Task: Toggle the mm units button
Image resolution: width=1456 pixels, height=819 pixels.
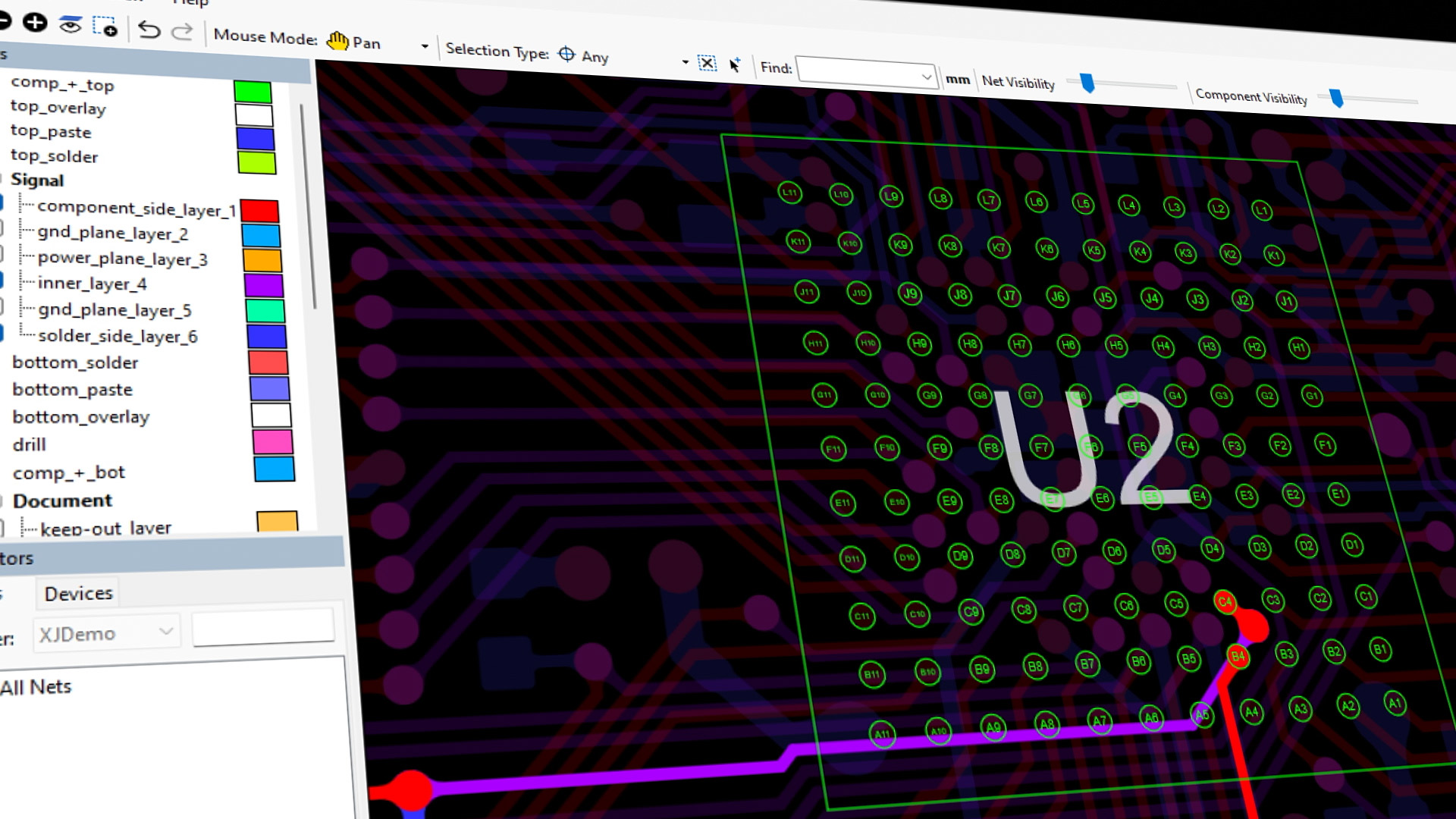Action: pyautogui.click(x=958, y=80)
